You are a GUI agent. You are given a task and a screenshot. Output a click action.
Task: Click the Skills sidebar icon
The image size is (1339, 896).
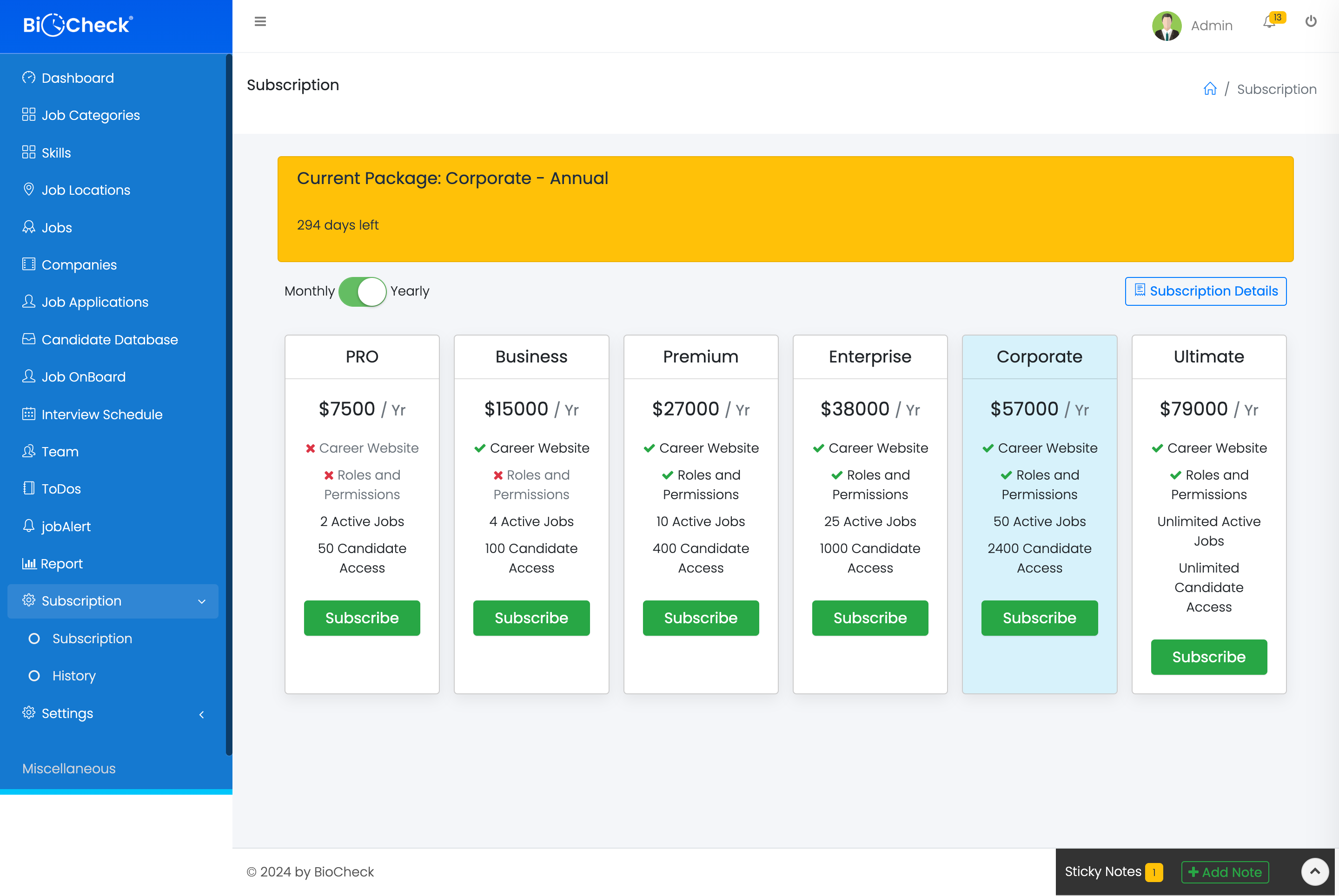pyautogui.click(x=27, y=152)
